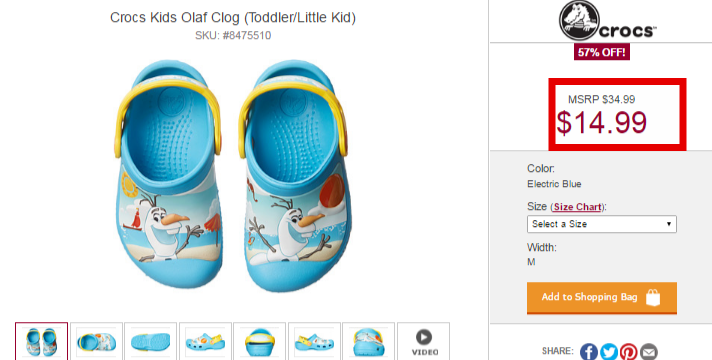Click Add to Shopping Bag button

click(602, 298)
